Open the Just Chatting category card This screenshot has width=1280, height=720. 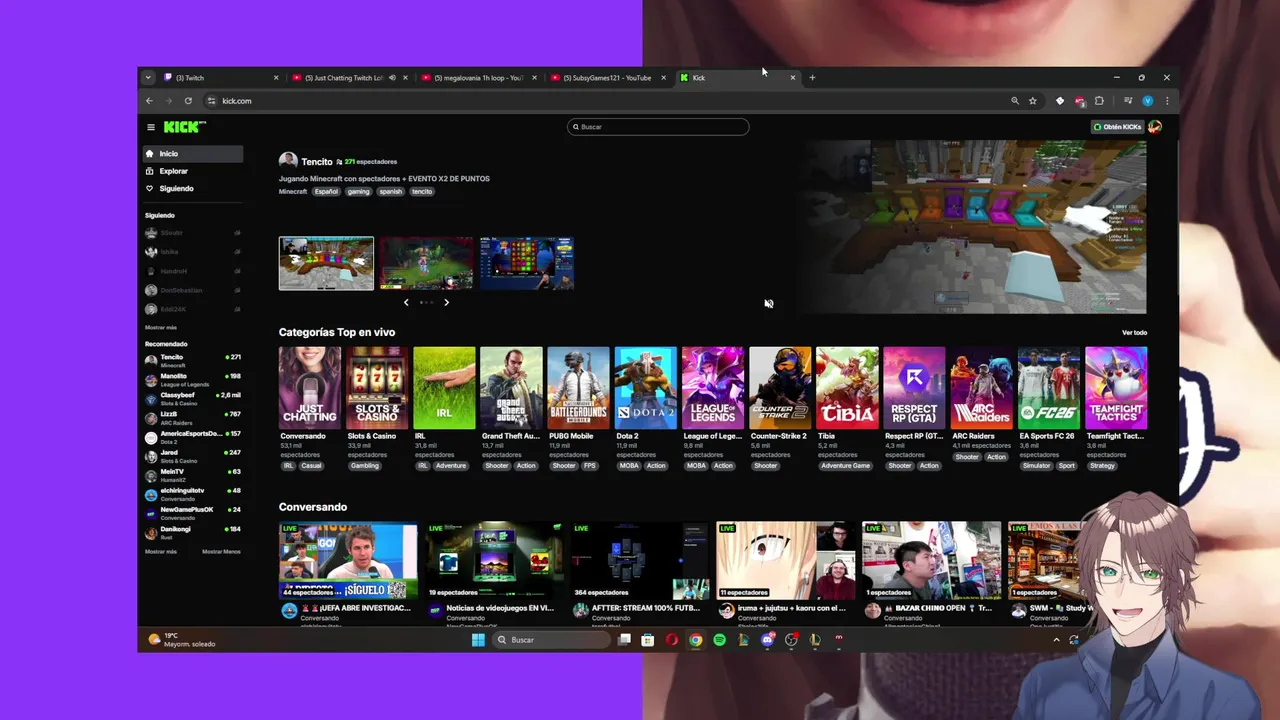[x=310, y=388]
